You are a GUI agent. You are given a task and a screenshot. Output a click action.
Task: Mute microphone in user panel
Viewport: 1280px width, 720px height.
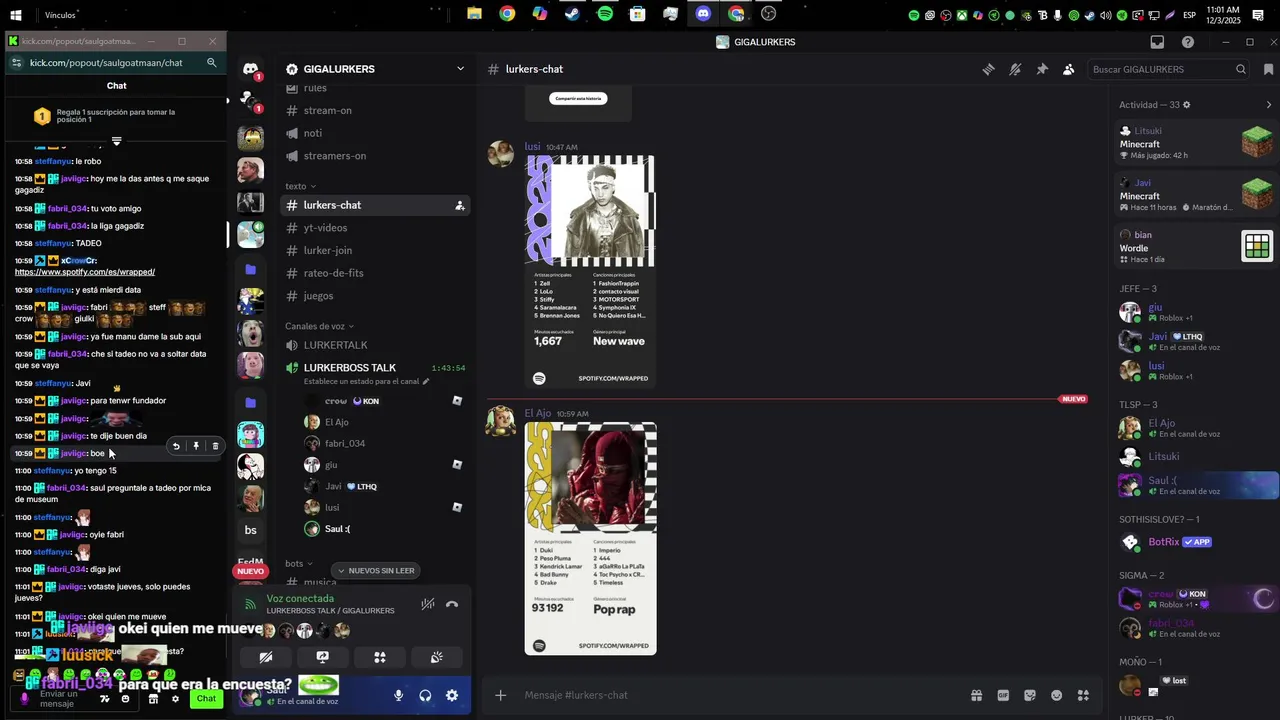pyautogui.click(x=398, y=695)
